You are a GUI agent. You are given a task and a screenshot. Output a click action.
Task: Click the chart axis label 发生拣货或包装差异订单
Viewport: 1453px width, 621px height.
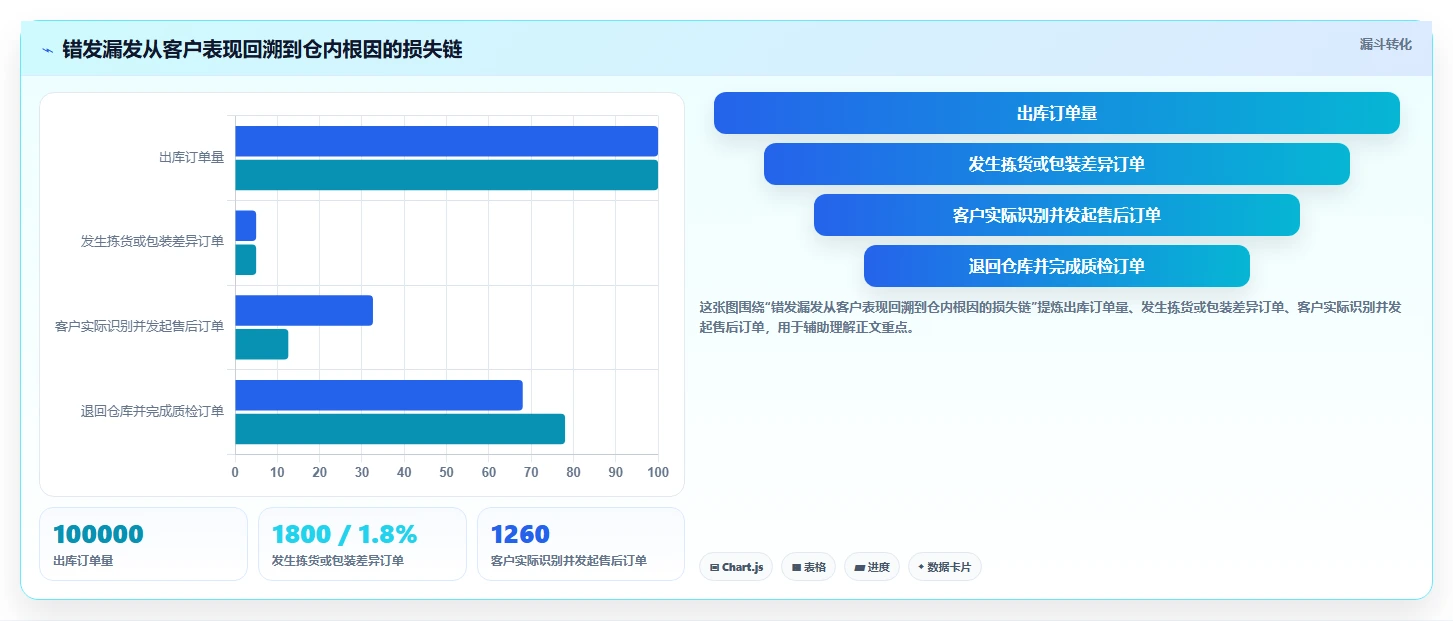coord(152,242)
